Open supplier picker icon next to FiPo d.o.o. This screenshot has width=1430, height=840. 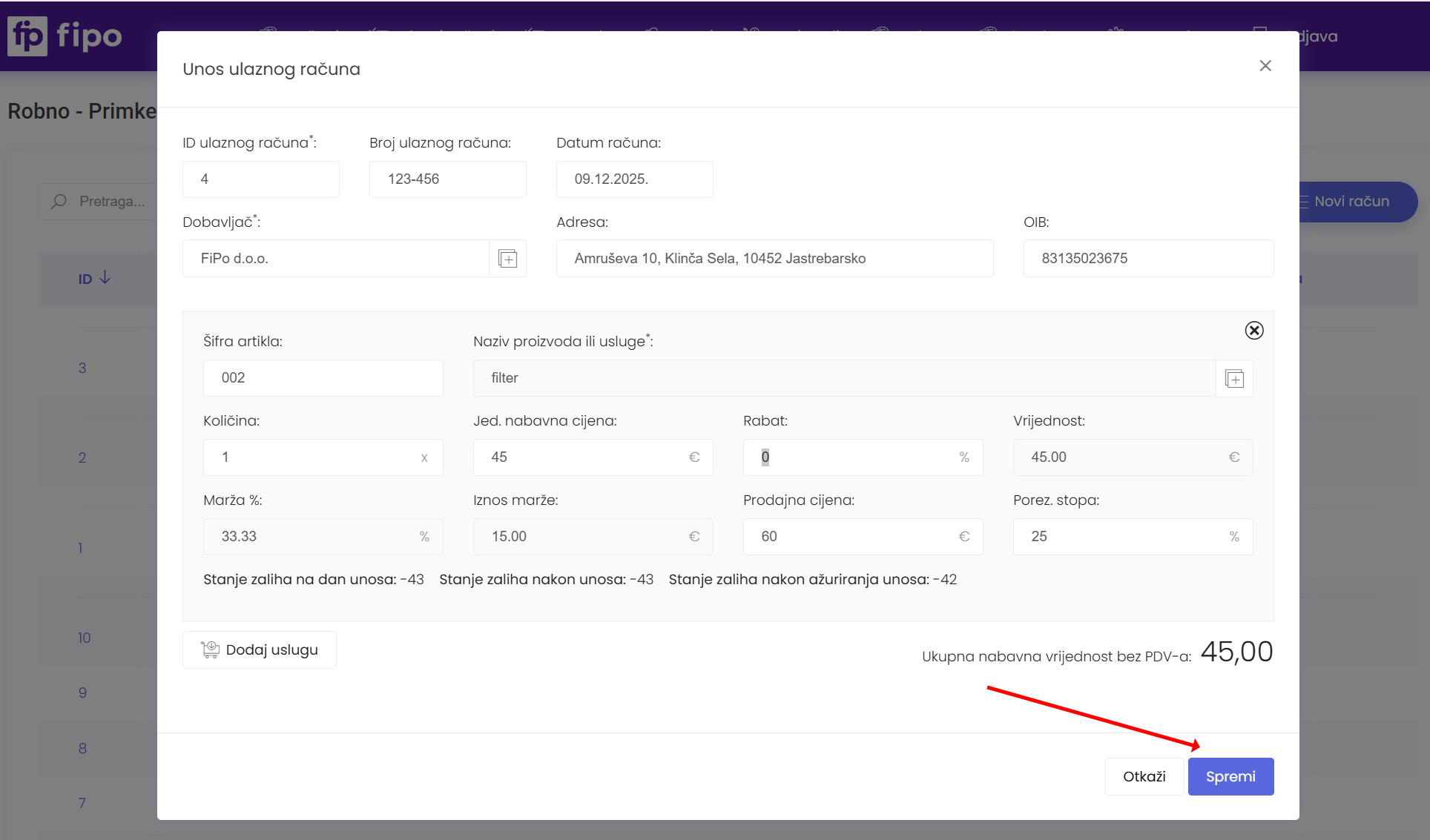coord(507,259)
